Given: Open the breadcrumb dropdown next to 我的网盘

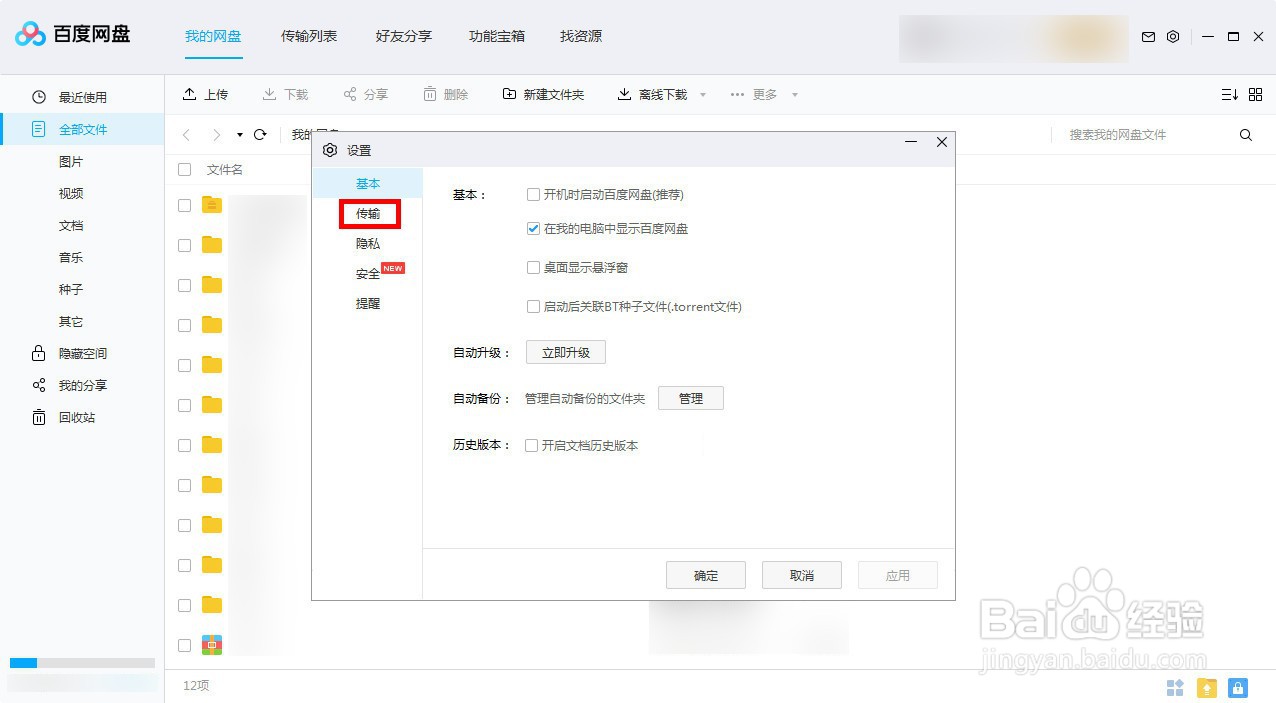Looking at the screenshot, I should coord(238,134).
